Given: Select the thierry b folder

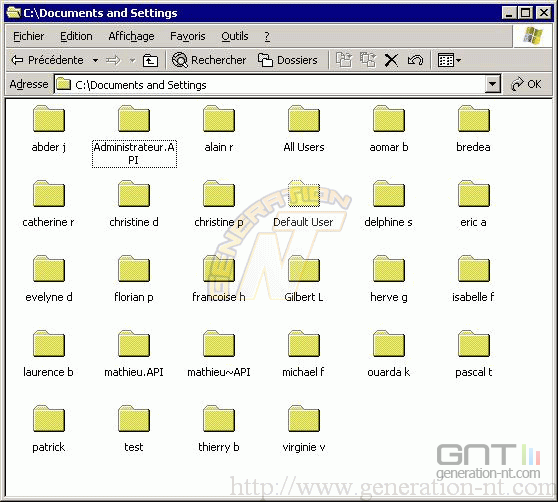Looking at the screenshot, I should [219, 429].
